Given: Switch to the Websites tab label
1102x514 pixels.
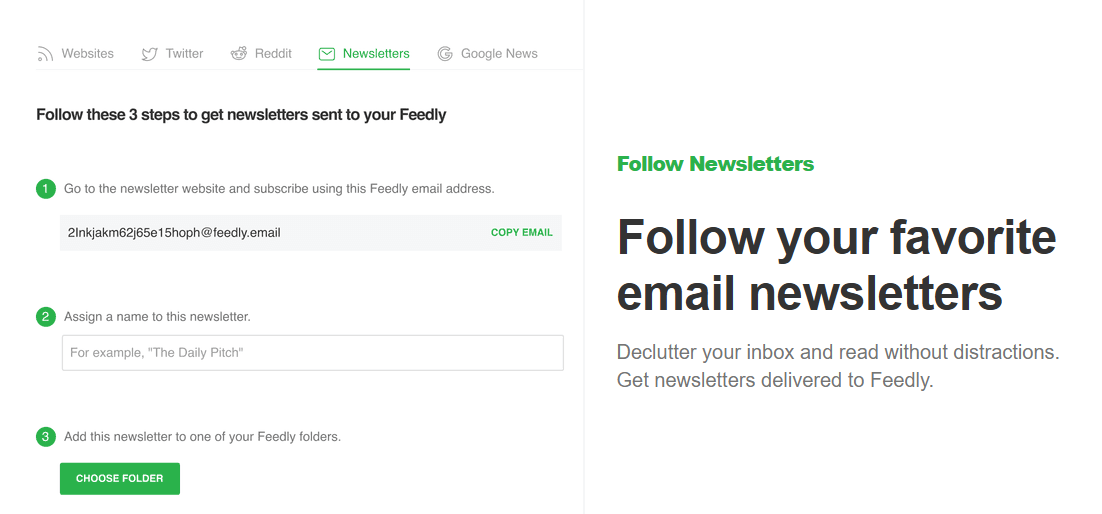Looking at the screenshot, I should [88, 54].
